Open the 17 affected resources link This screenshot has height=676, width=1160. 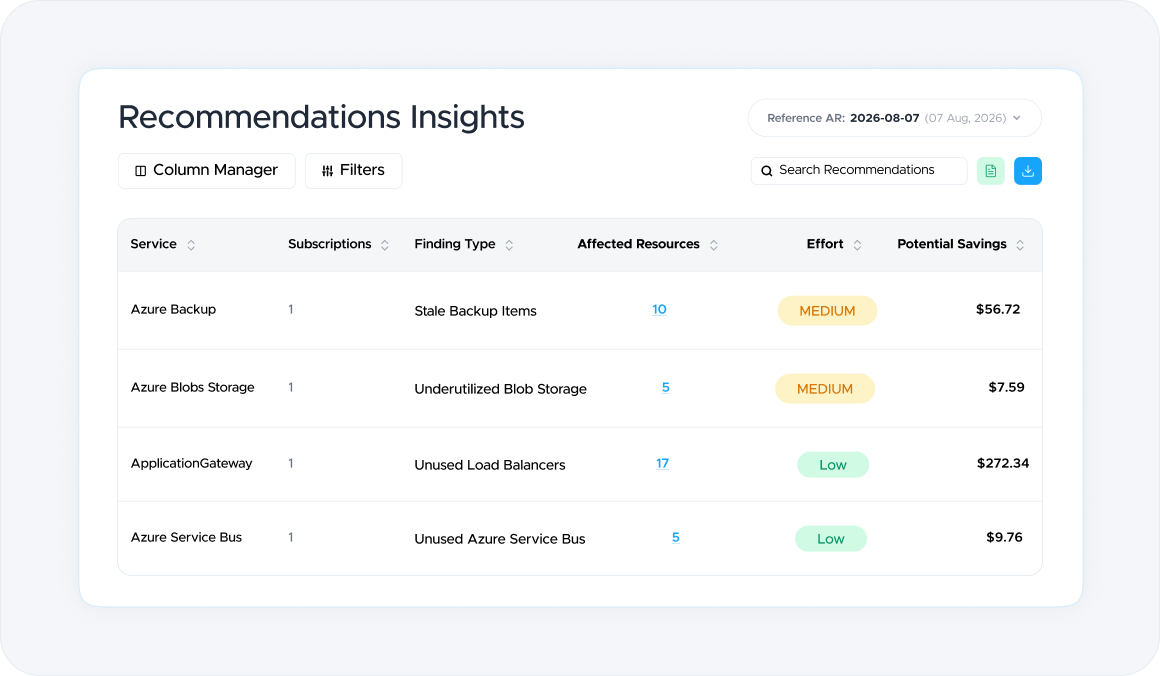point(662,463)
